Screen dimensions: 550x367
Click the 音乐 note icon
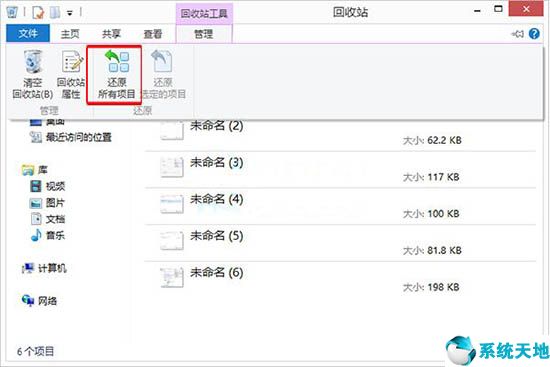point(36,235)
